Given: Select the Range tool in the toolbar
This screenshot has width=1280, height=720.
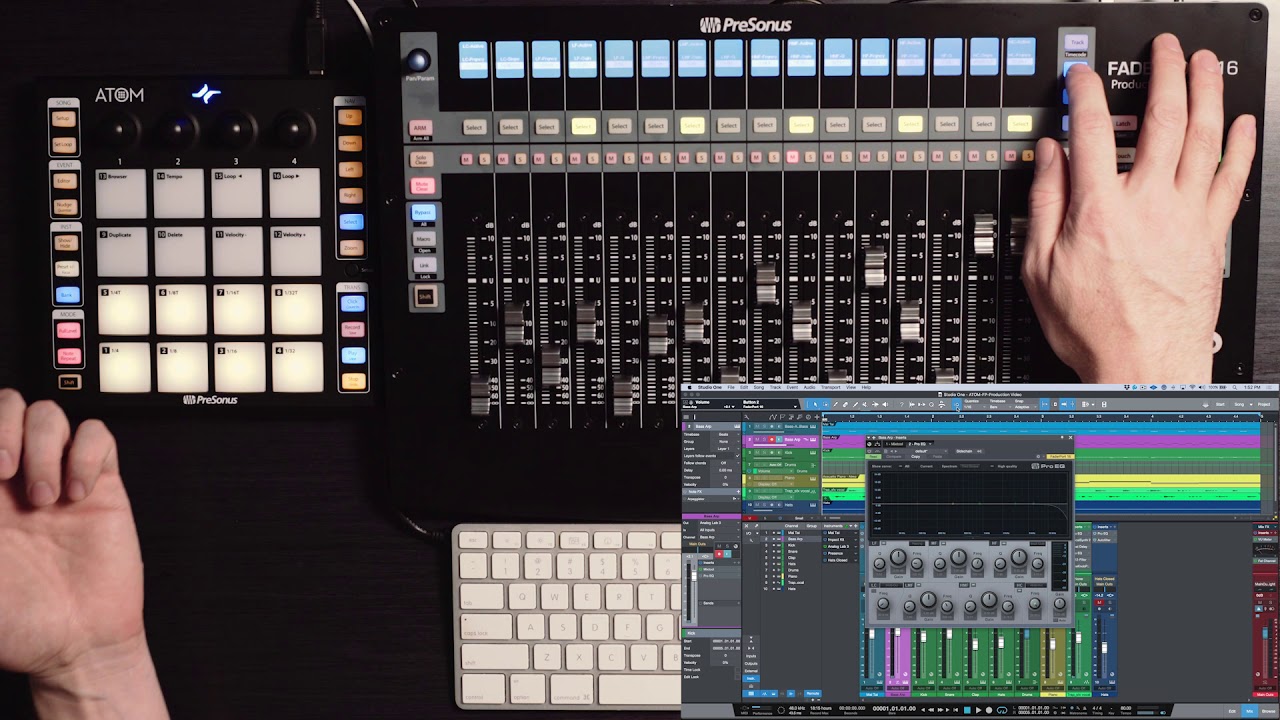Looking at the screenshot, I should (825, 404).
